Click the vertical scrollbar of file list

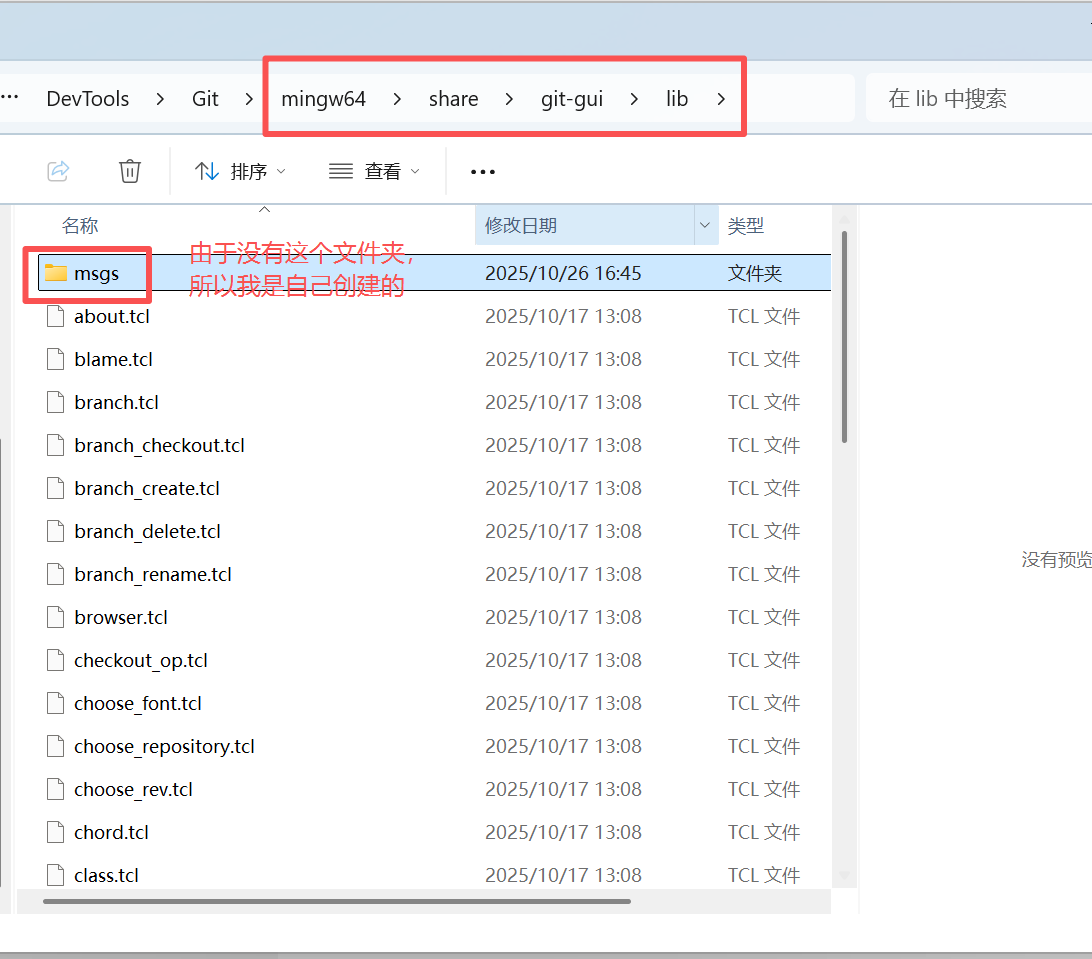coord(844,337)
